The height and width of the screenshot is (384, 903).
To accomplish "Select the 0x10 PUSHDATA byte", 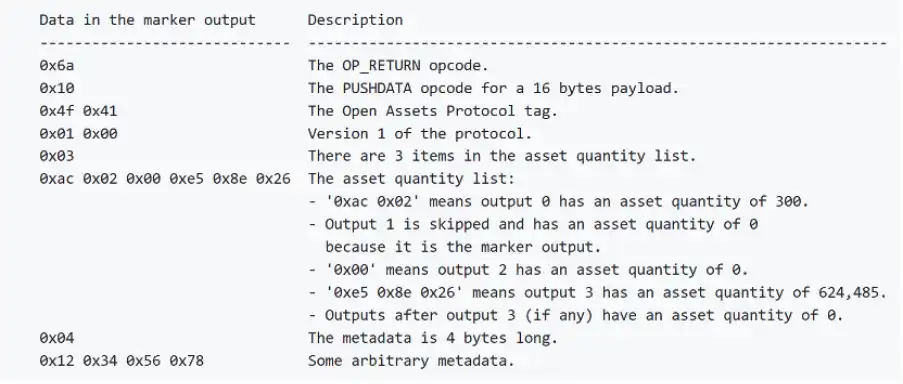I will (x=56, y=88).
